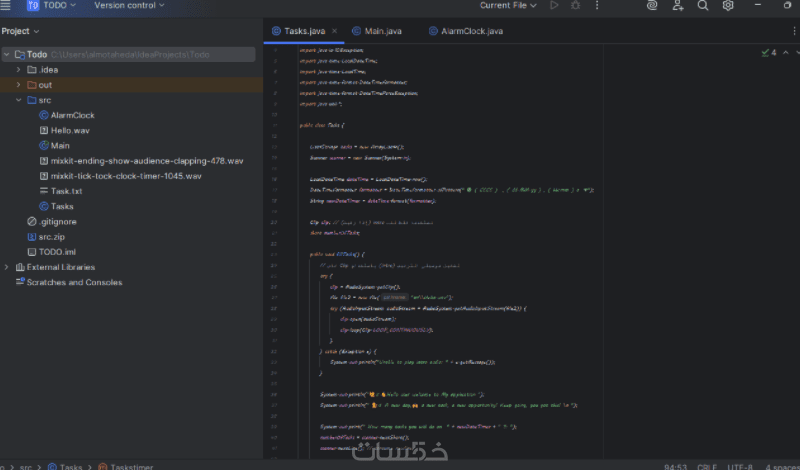Click the Debug bug icon

pyautogui.click(x=576, y=6)
